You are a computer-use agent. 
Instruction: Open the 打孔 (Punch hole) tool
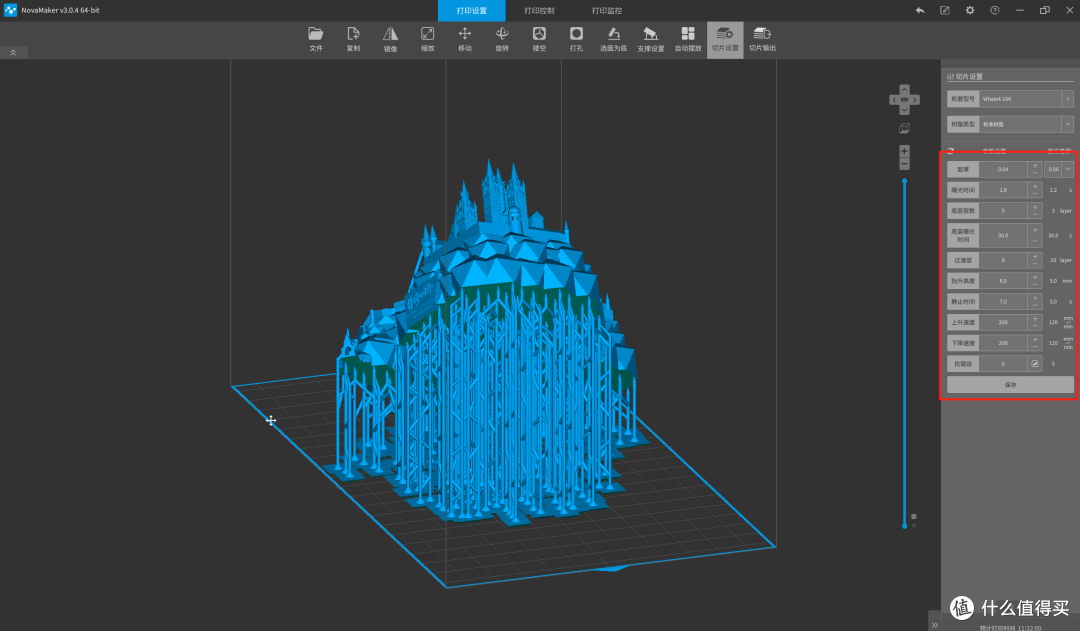click(577, 39)
